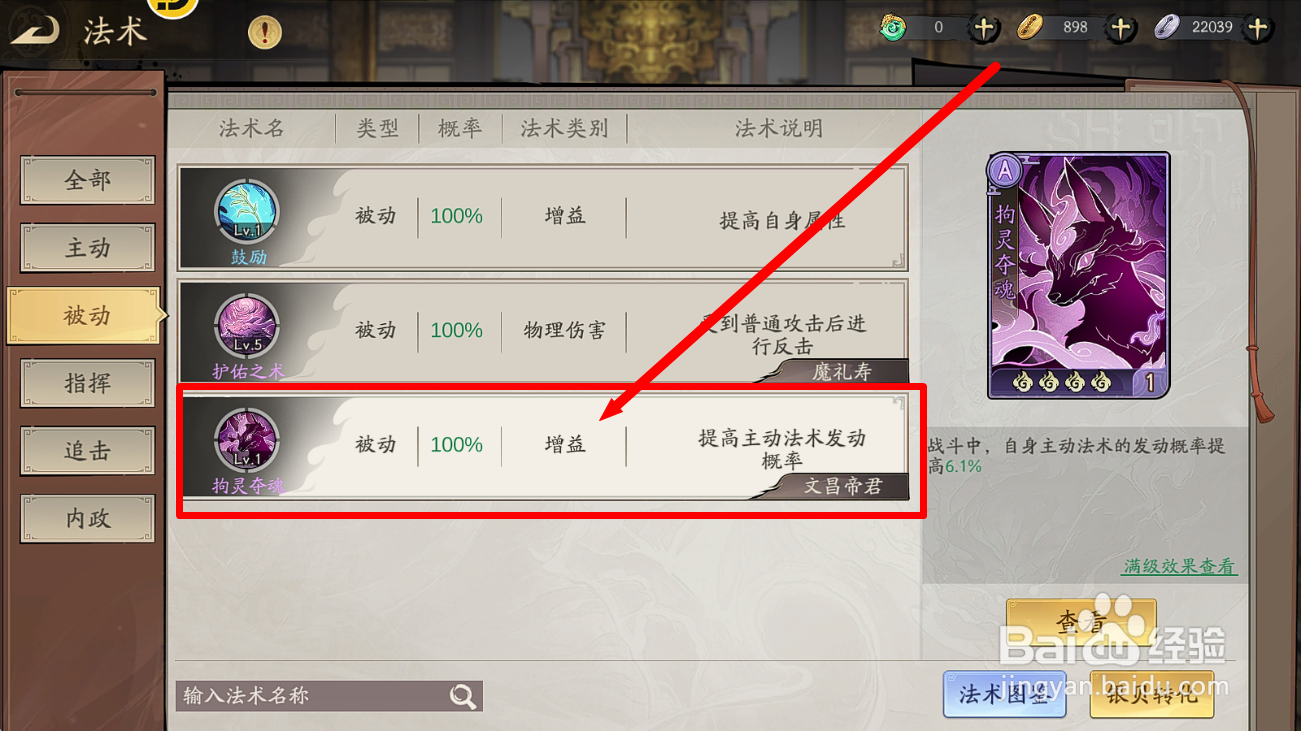Add jade currency with plus button
1301x731 pixels.
pos(984,28)
